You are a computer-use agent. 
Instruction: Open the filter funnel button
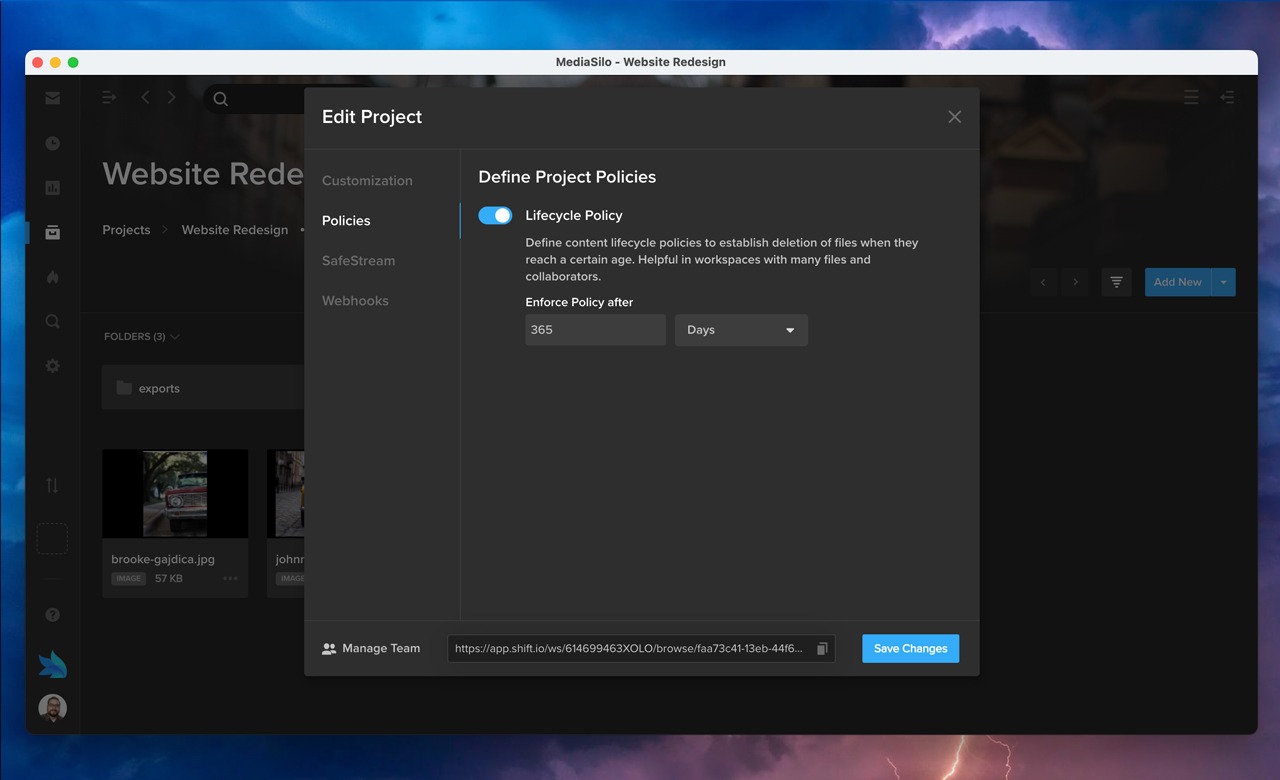(1117, 282)
